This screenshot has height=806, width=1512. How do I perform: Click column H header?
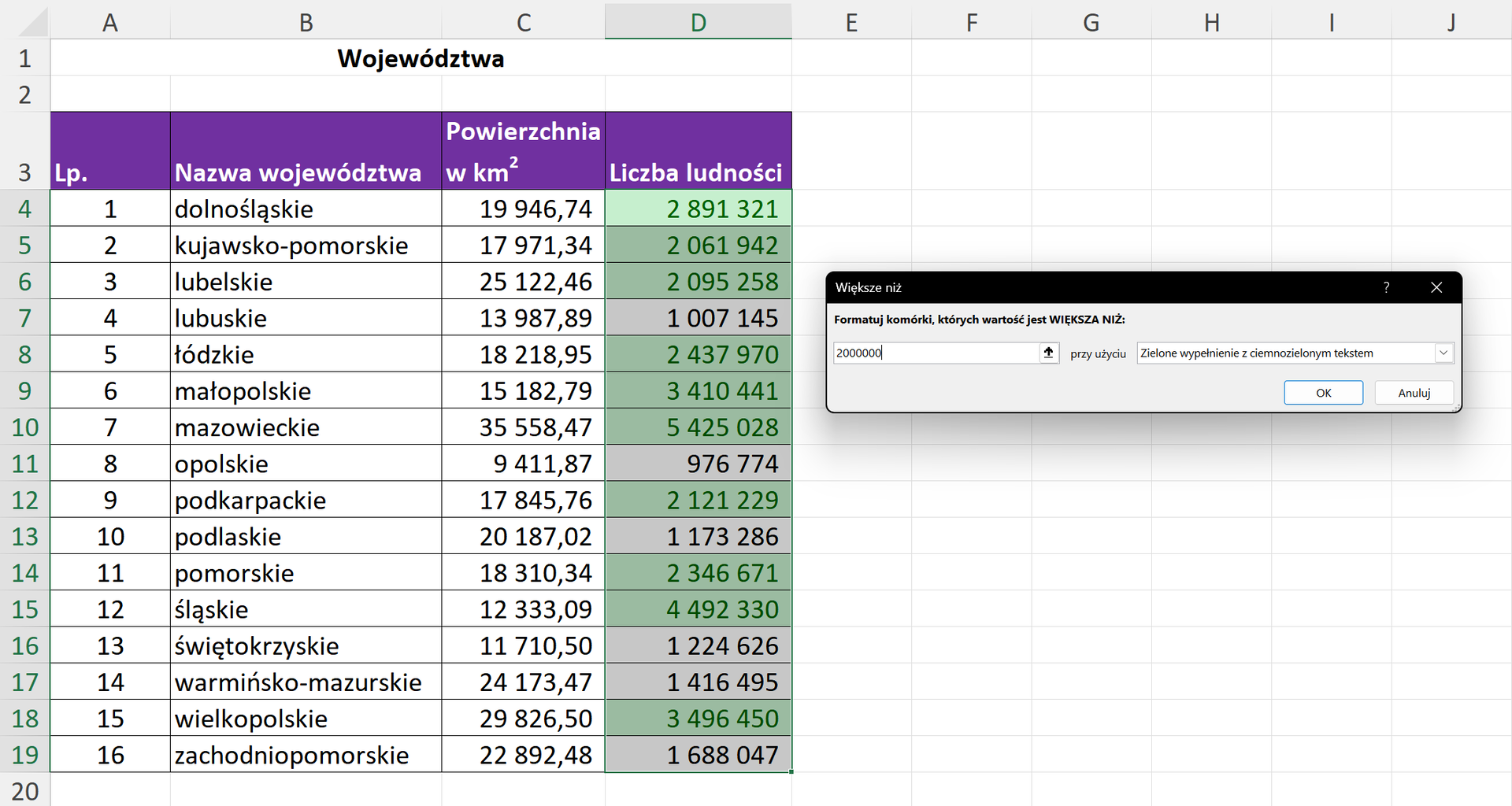point(1211,22)
